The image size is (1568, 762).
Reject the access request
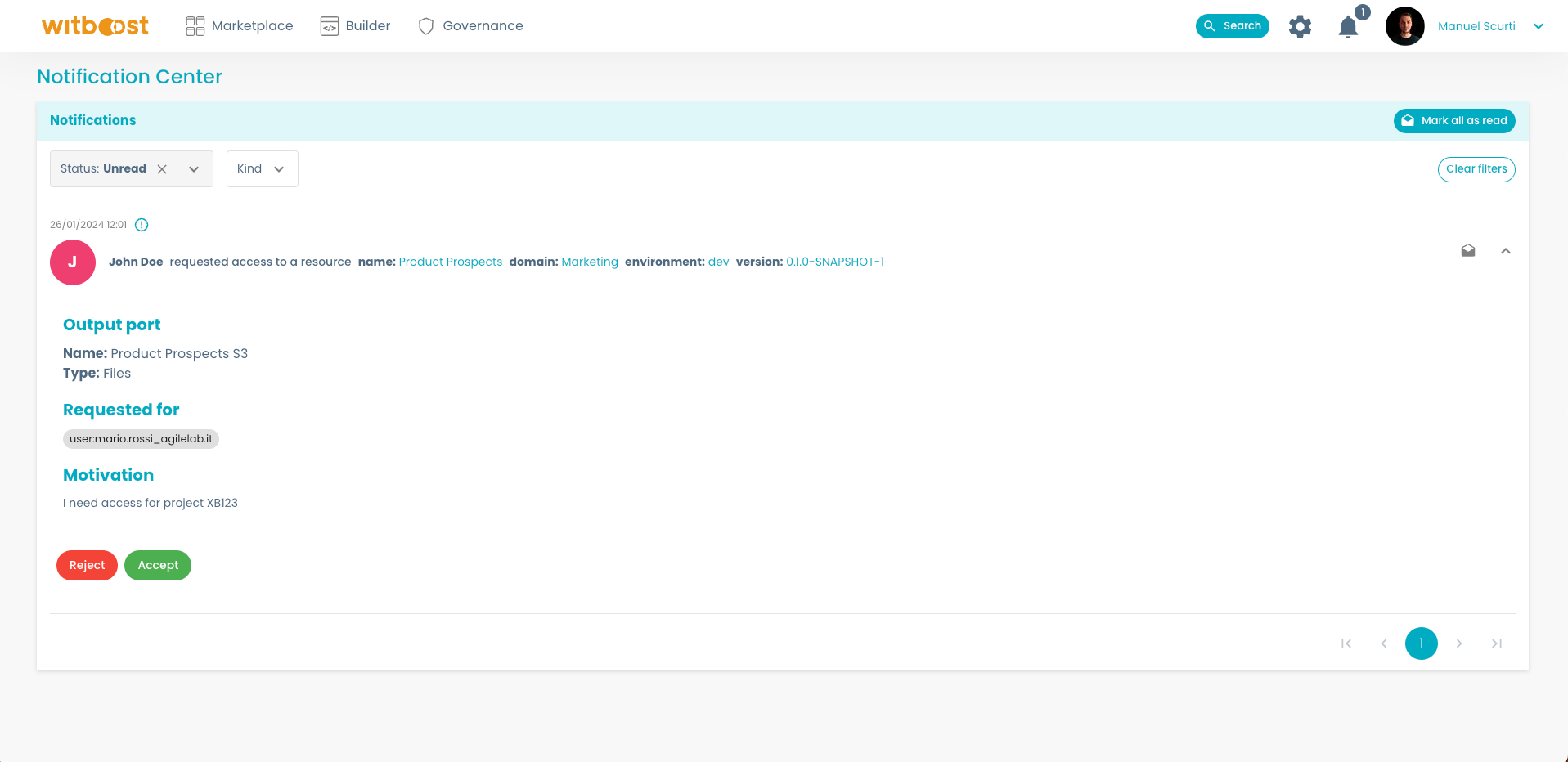coord(87,565)
